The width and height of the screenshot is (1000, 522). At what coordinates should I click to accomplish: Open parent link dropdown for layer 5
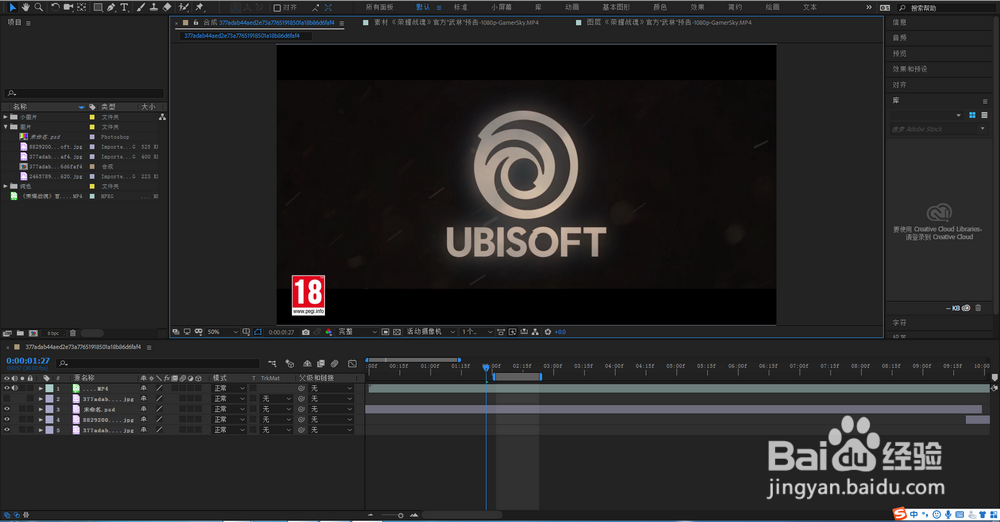point(331,429)
